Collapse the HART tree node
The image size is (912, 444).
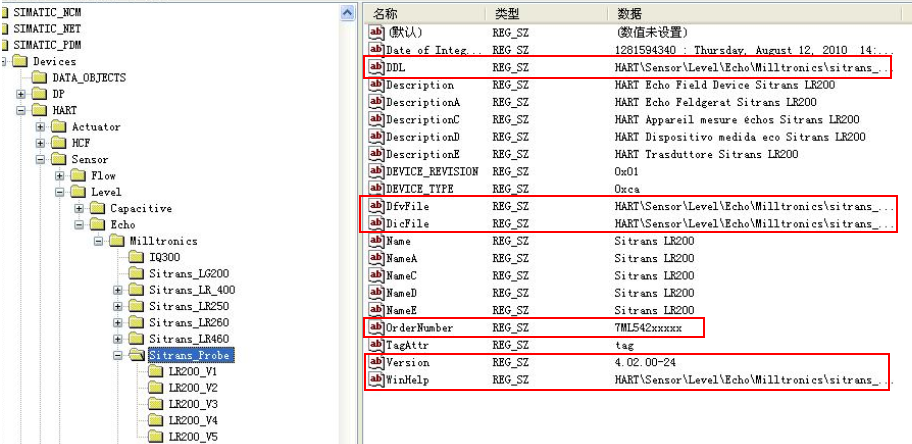pos(20,110)
